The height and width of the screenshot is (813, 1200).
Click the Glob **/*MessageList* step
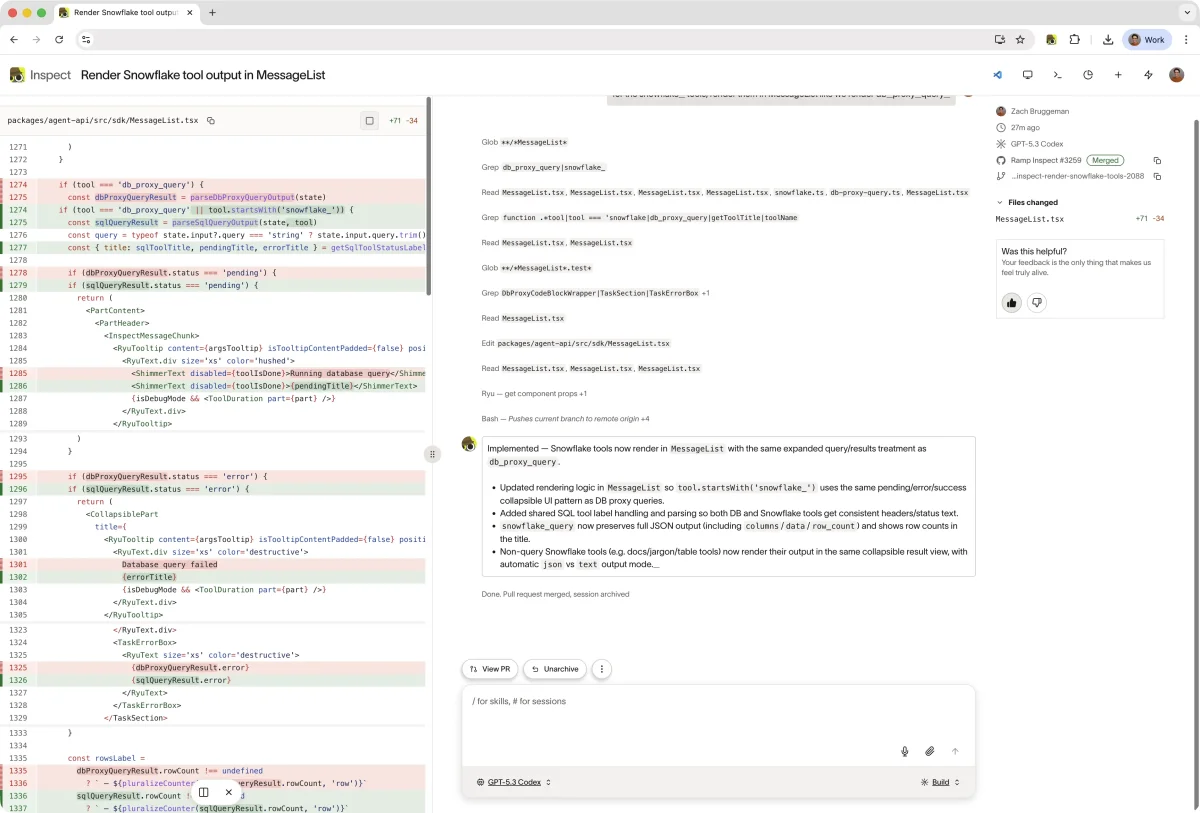pos(525,142)
